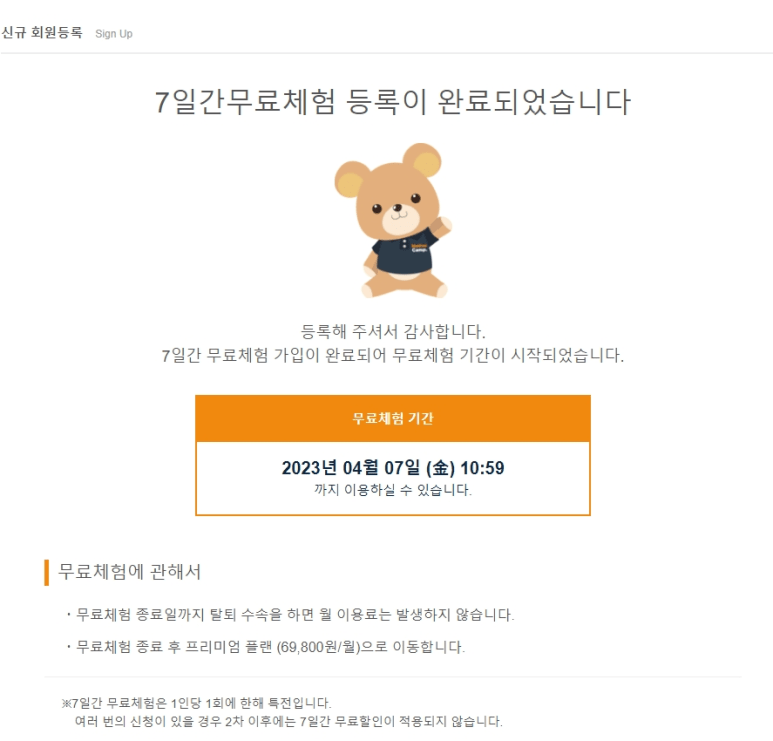Image resolution: width=773 pixels, height=741 pixels.
Task: Click the bear mascot image
Action: (393, 220)
